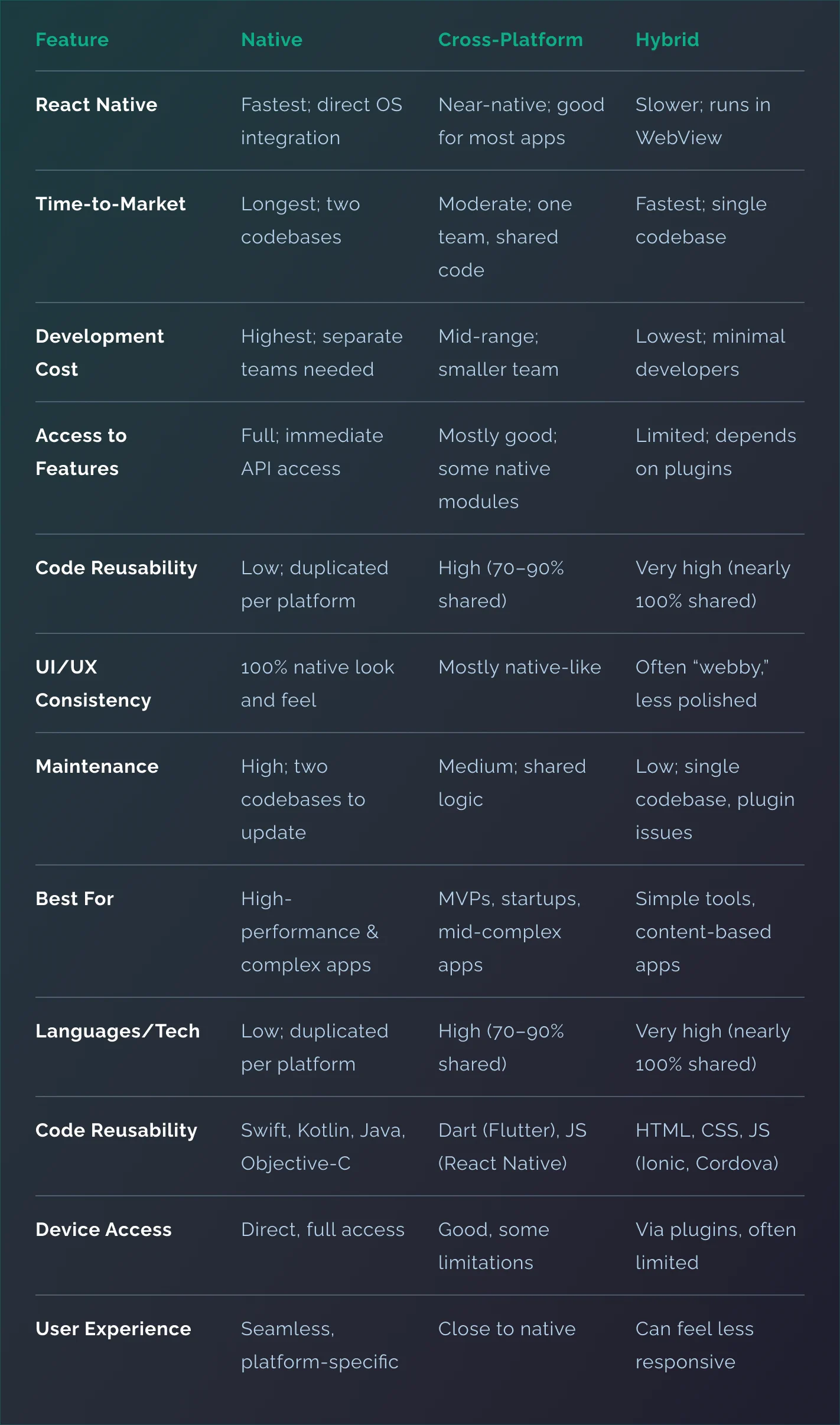
Task: Select the Development Cost row label
Action: [x=99, y=353]
